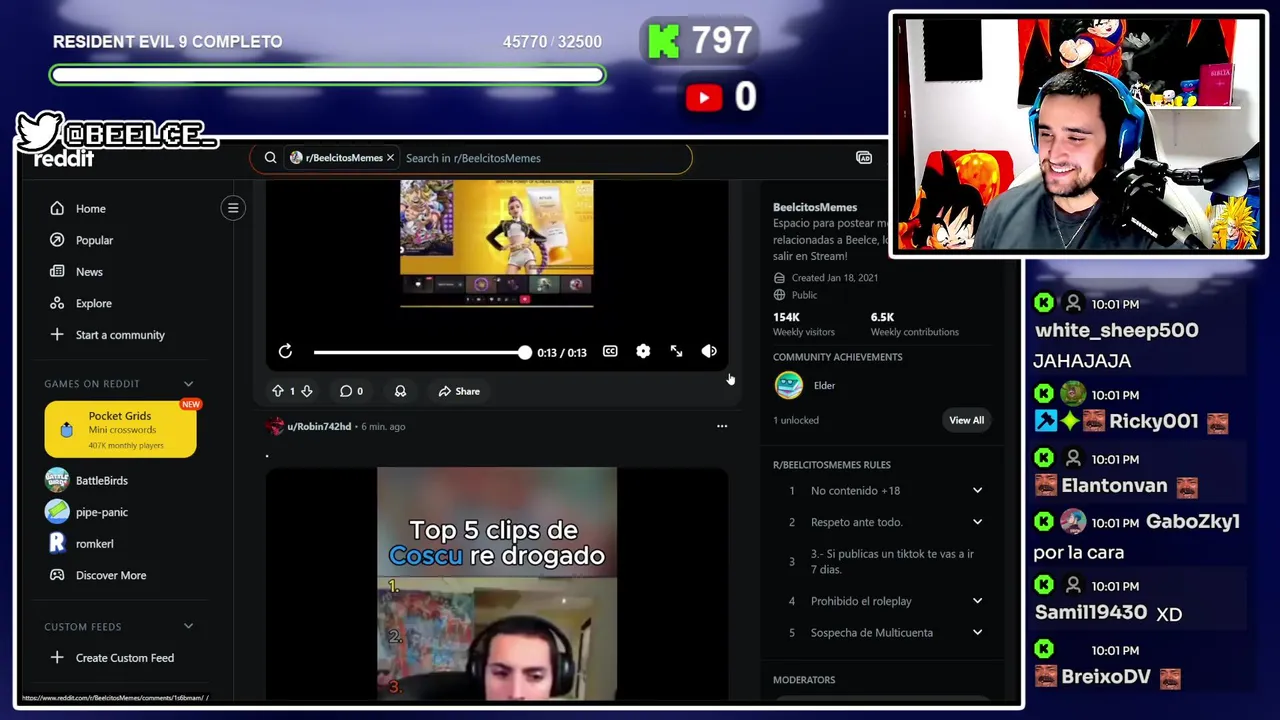Open video settings gear
The height and width of the screenshot is (720, 1280).
[x=643, y=351]
